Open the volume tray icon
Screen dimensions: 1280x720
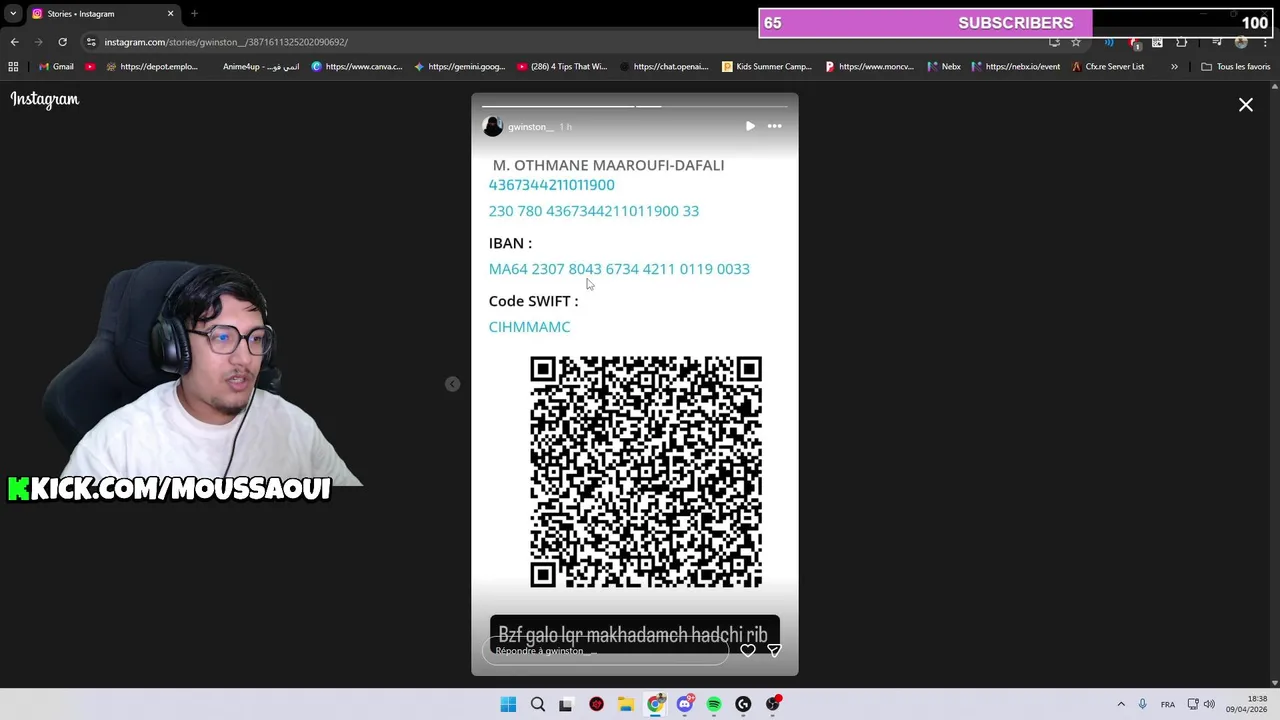pos(1209,704)
